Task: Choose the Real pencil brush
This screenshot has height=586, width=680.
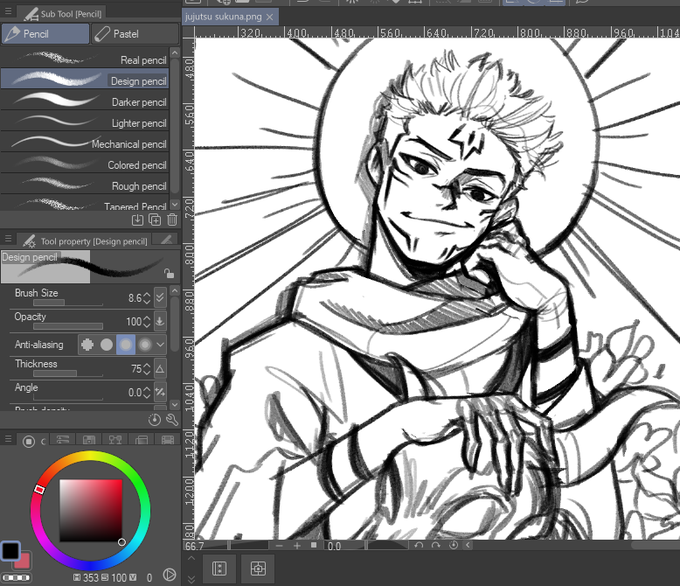Action: [x=85, y=58]
